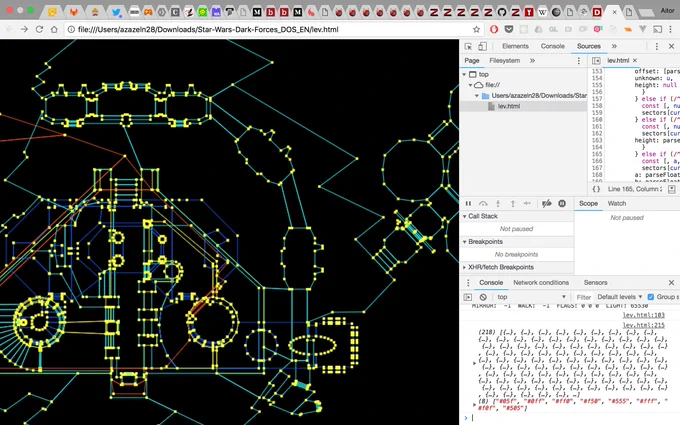
Task: Bookmark page with the star icon
Action: (x=476, y=29)
